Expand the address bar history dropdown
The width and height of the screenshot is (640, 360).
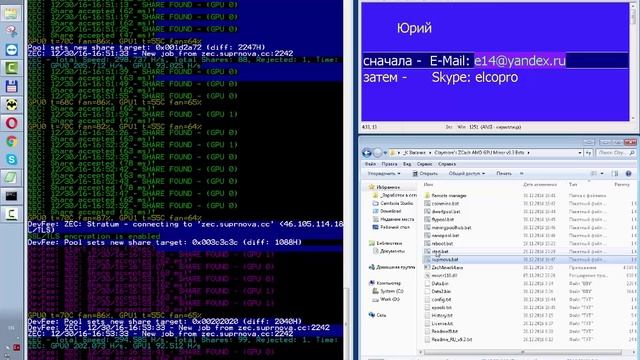[x=580, y=153]
